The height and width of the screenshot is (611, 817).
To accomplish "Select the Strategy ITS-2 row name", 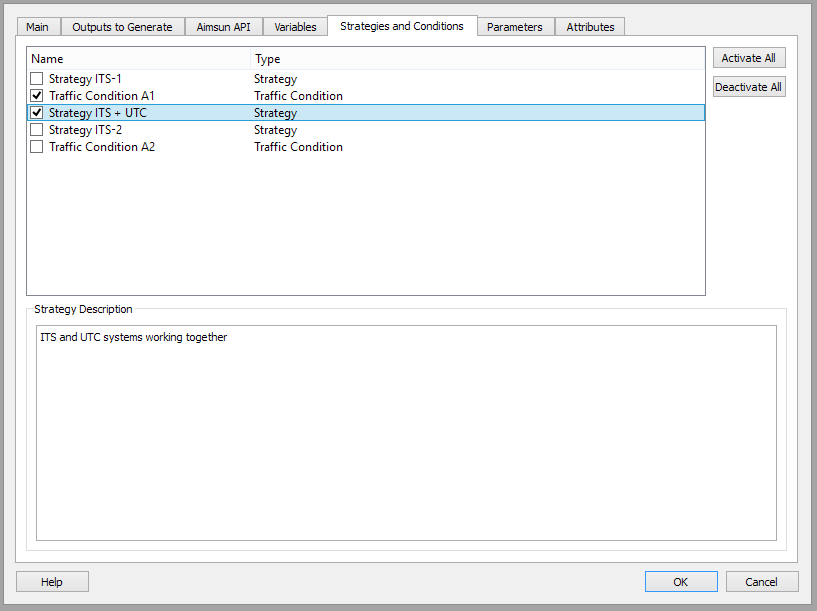I will (x=85, y=130).
